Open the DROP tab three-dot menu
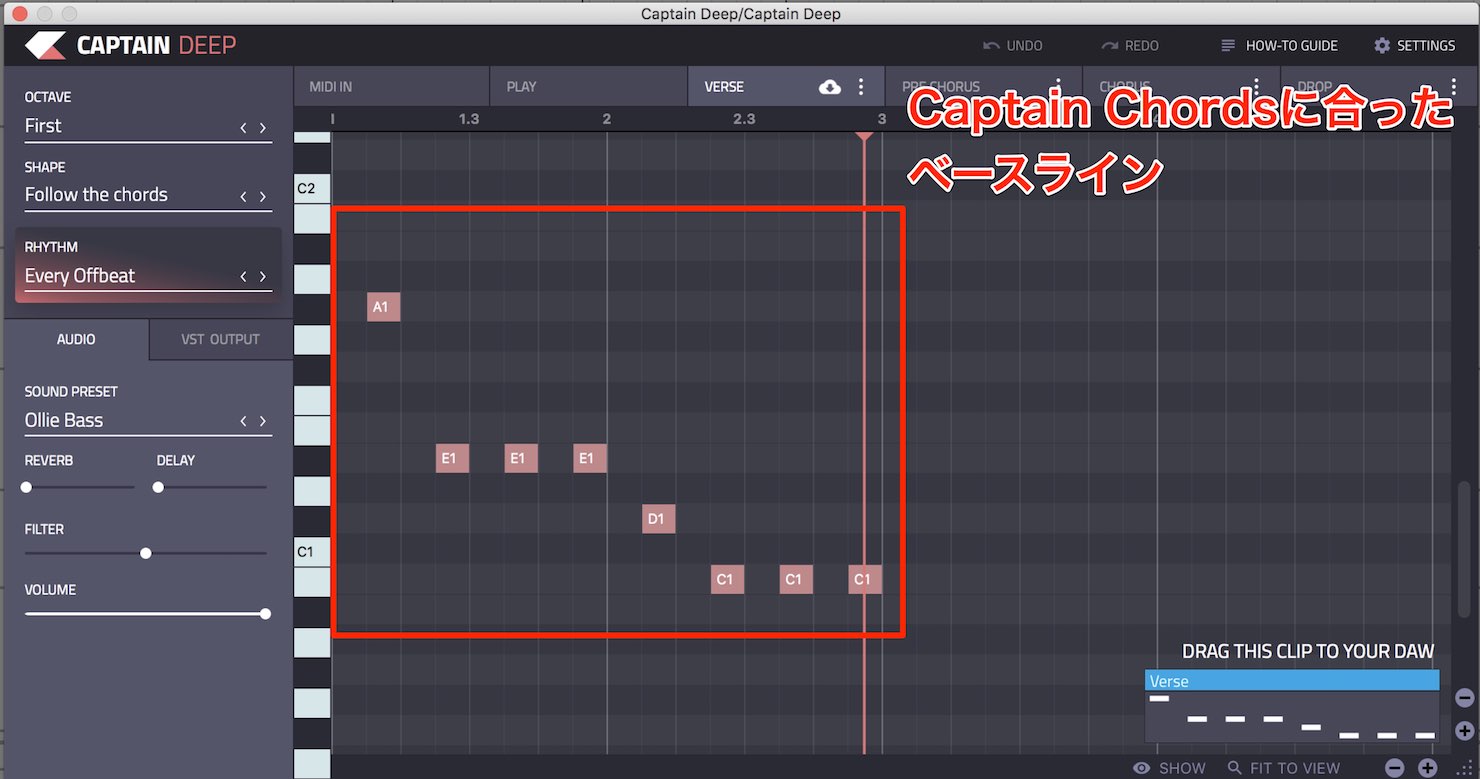Screen dimensions: 1480x779 tap(1453, 87)
